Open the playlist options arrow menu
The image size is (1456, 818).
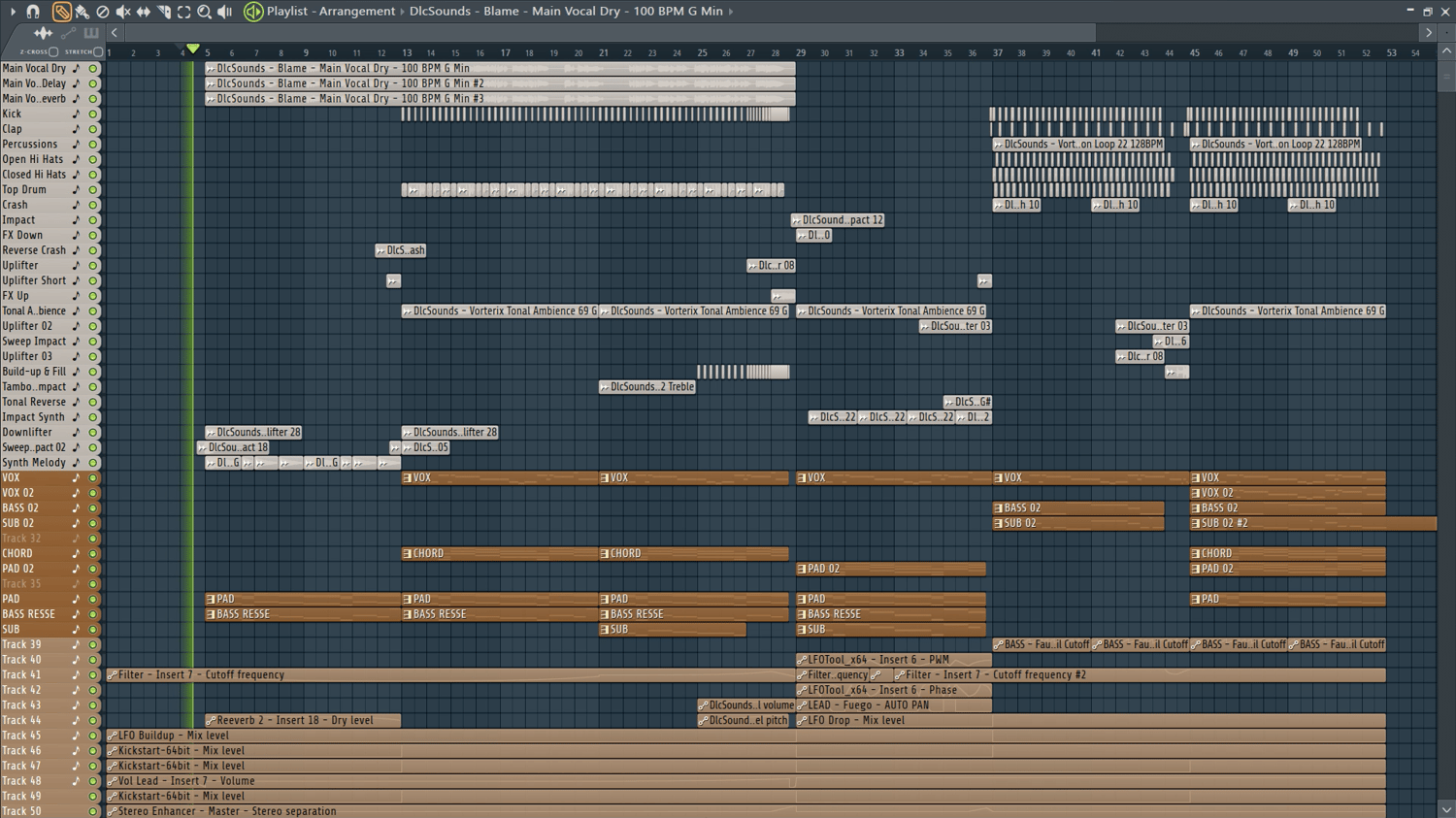[x=13, y=12]
